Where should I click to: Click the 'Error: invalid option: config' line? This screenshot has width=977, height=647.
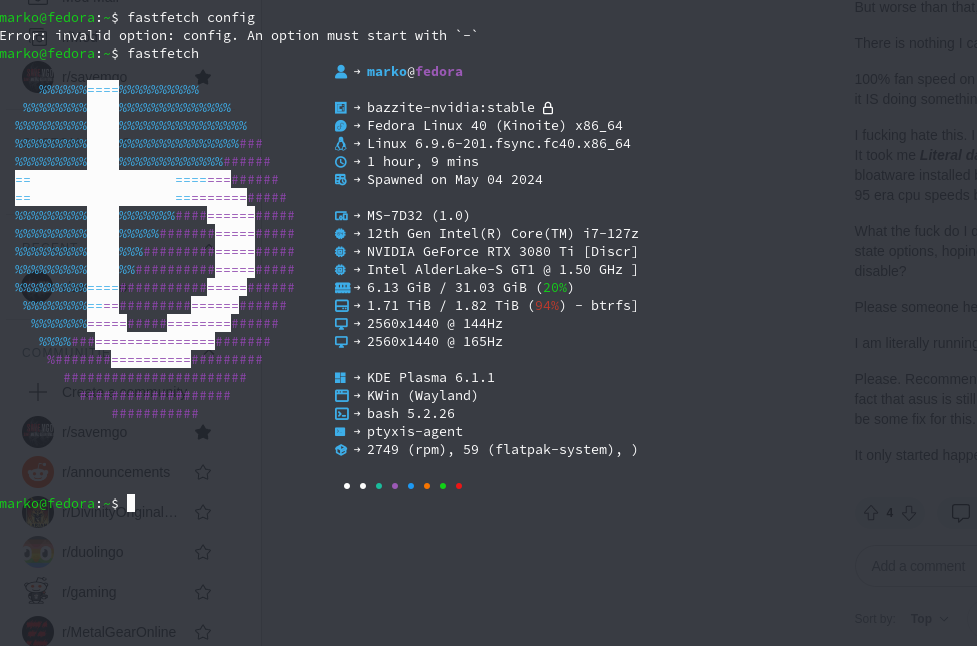239,36
